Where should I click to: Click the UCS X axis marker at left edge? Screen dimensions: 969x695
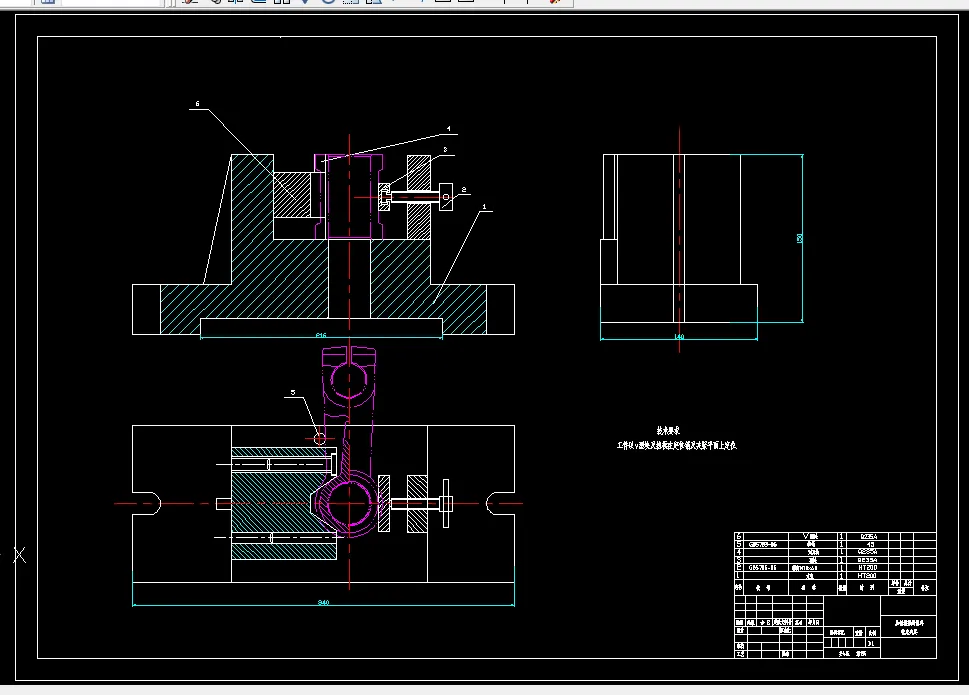(20, 555)
